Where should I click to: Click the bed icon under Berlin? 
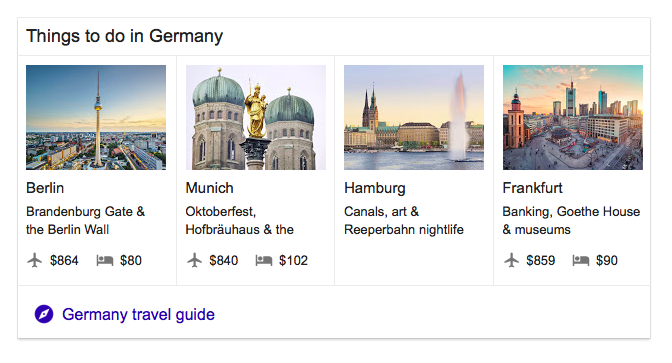(x=105, y=260)
